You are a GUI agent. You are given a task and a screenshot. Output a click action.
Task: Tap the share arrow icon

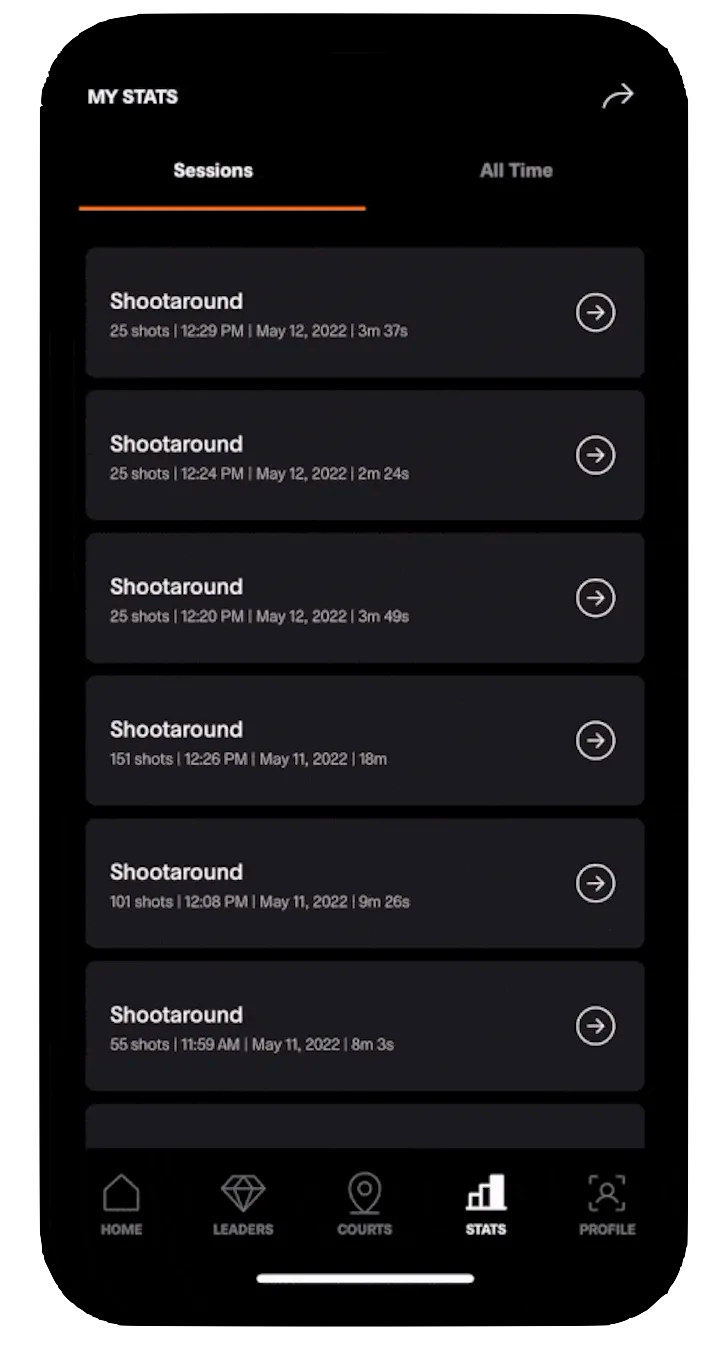(x=617, y=96)
